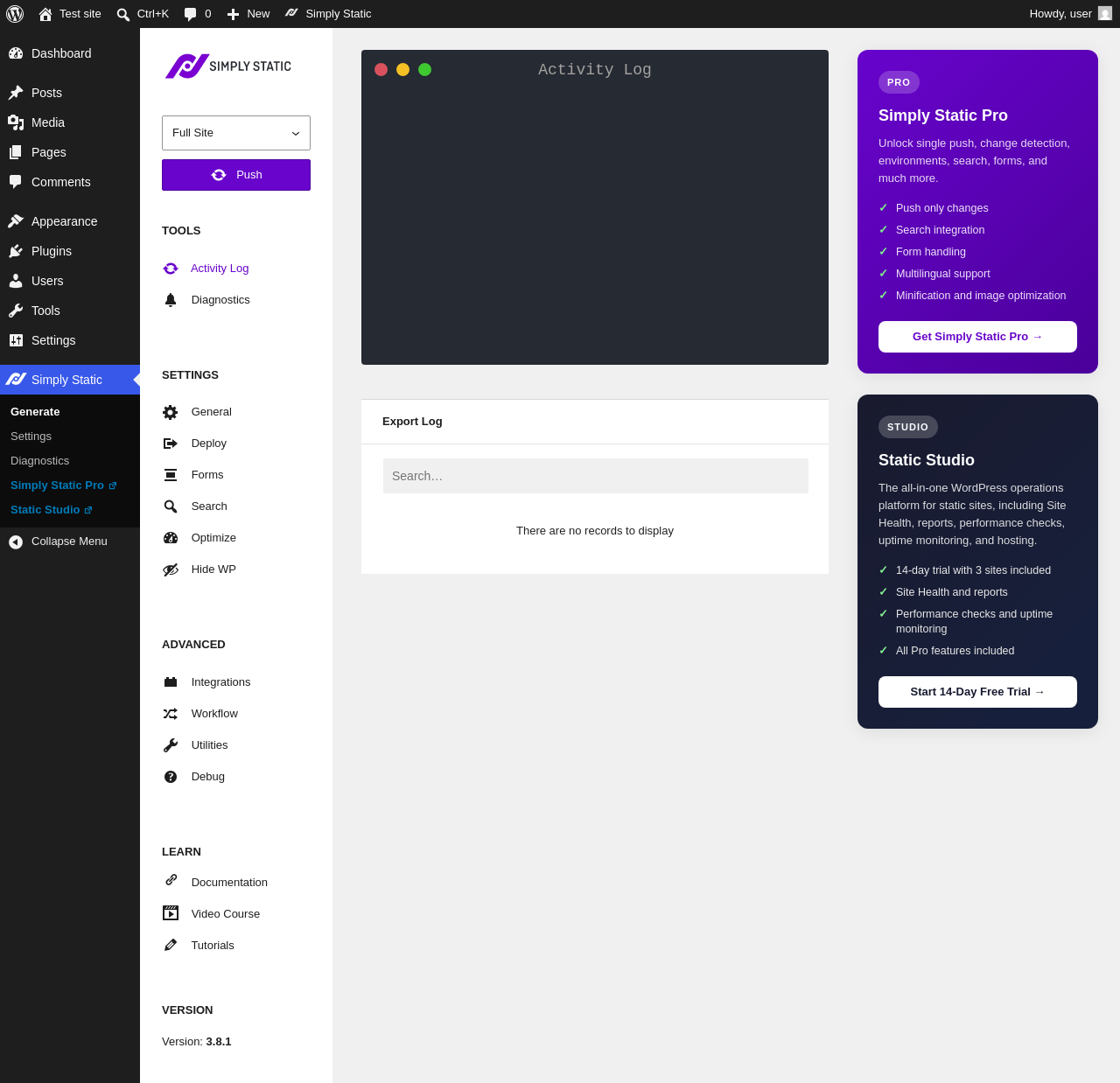The image size is (1120, 1083).
Task: Click the General gear icon
Action: tap(171, 412)
